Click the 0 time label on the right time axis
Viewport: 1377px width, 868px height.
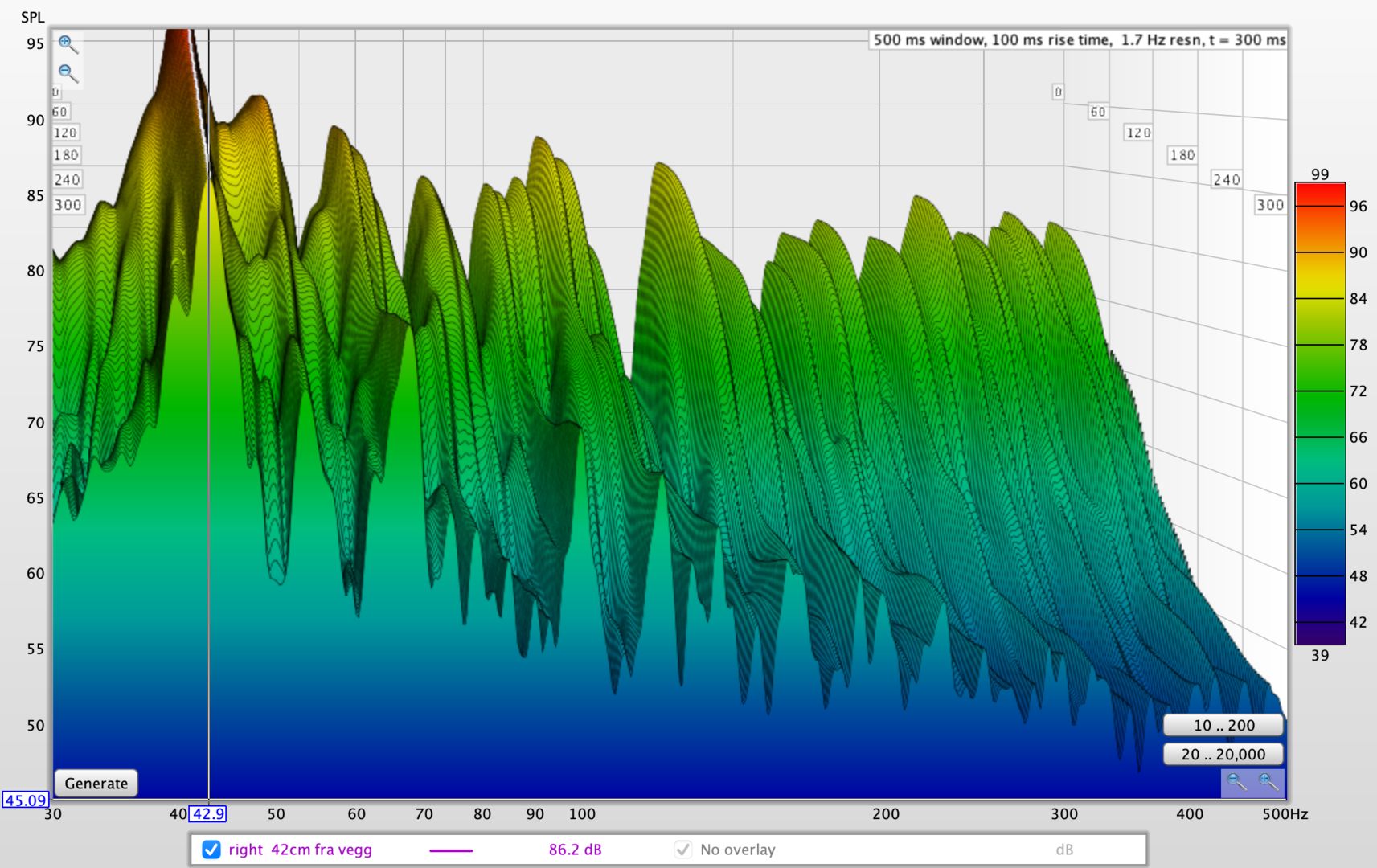tap(1059, 92)
